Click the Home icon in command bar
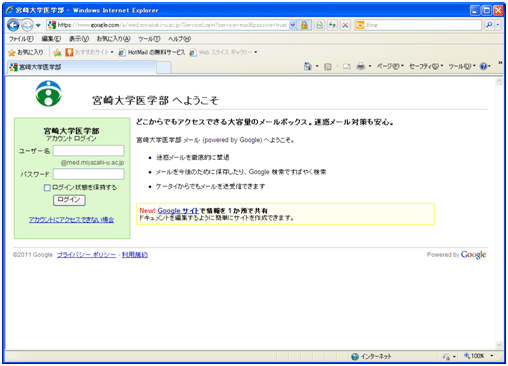Image resolution: width=508 pixels, height=366 pixels. coord(308,66)
